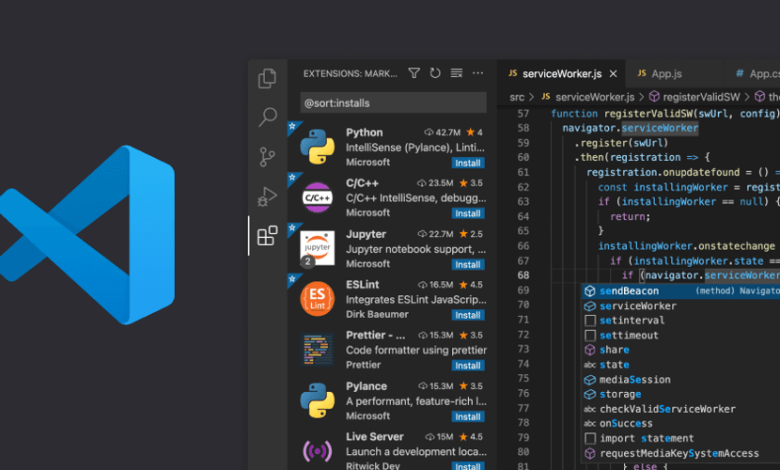This screenshot has width=780, height=470.
Task: Click the ESLint extension title
Action: pyautogui.click(x=362, y=284)
